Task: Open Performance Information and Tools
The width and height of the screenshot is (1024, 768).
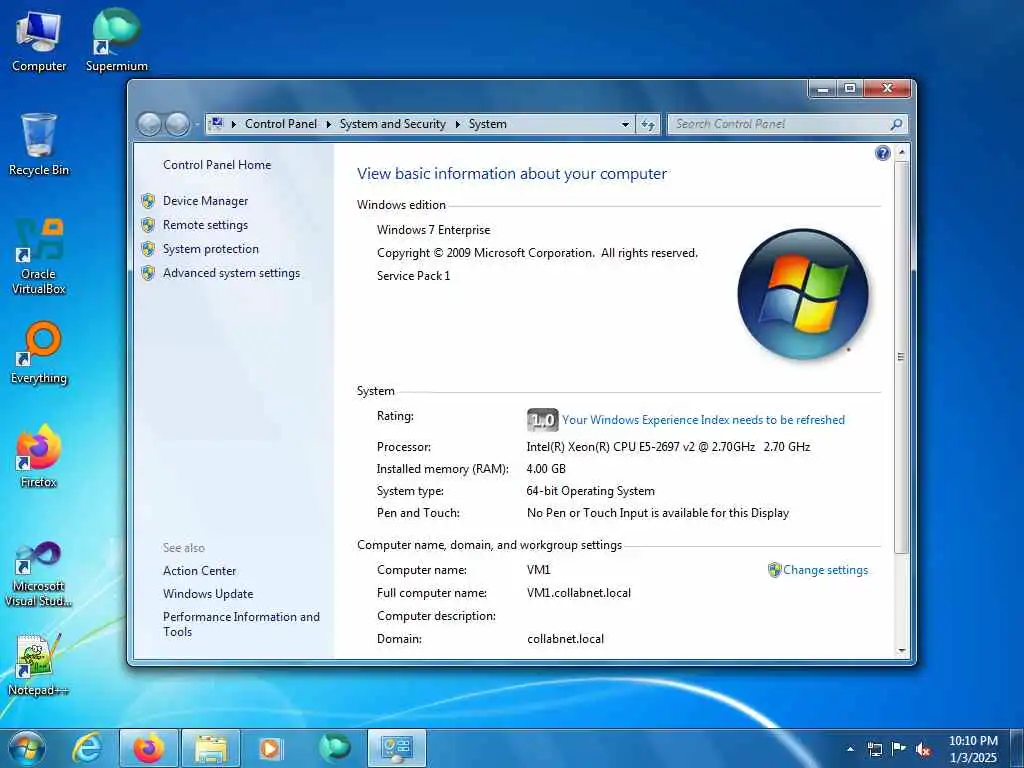Action: 241,624
